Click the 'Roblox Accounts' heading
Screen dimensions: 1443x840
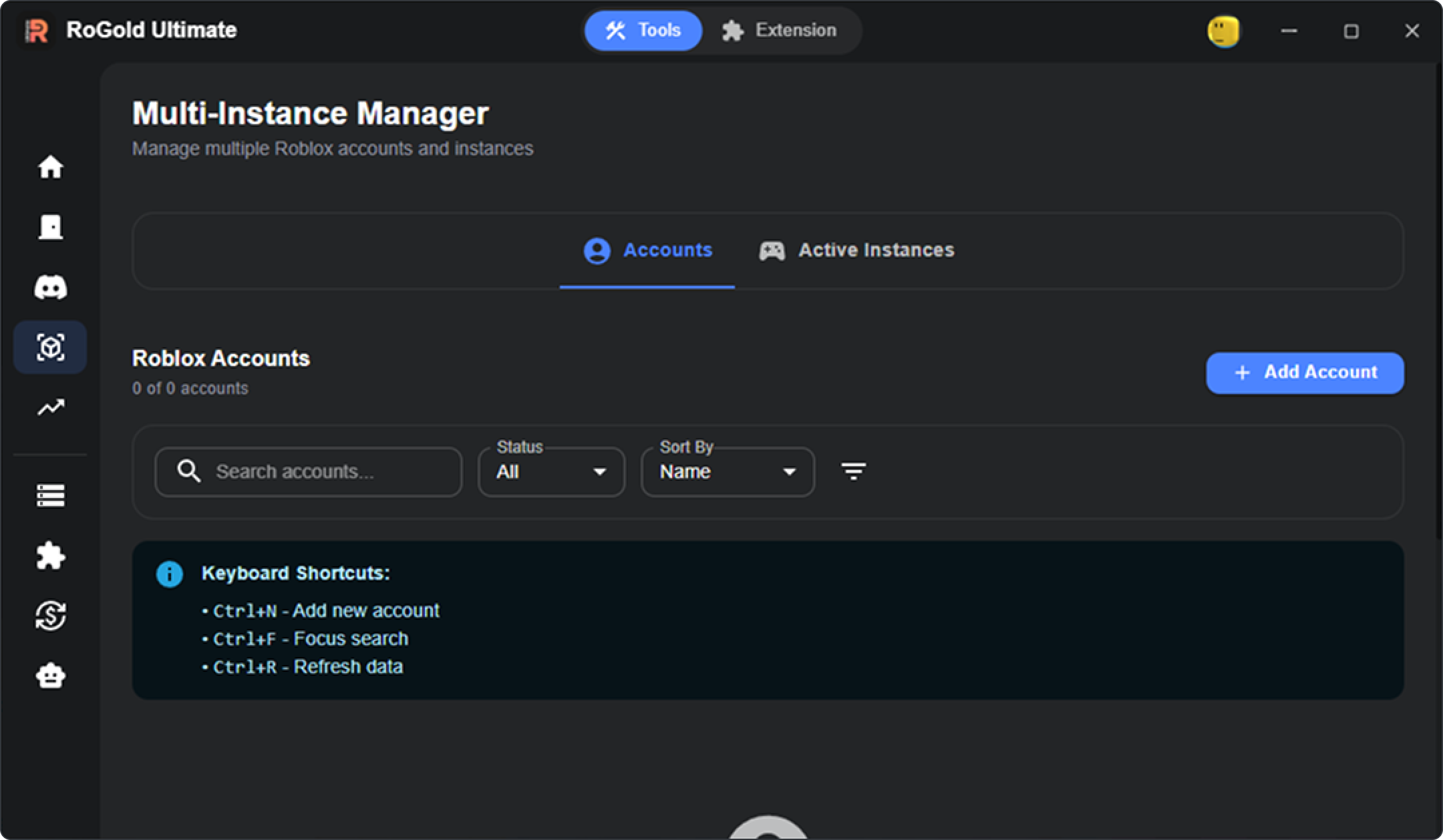pyautogui.click(x=221, y=359)
